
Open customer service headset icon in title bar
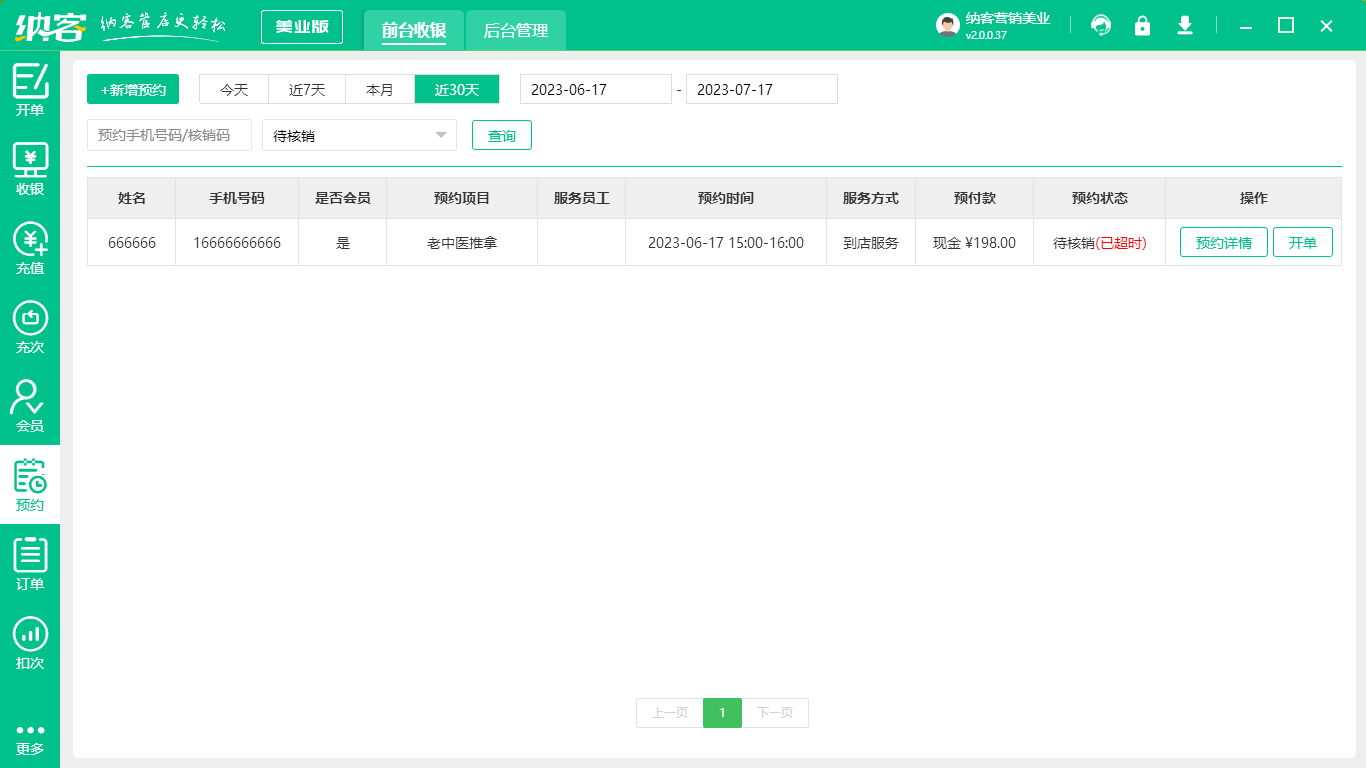pos(1101,26)
